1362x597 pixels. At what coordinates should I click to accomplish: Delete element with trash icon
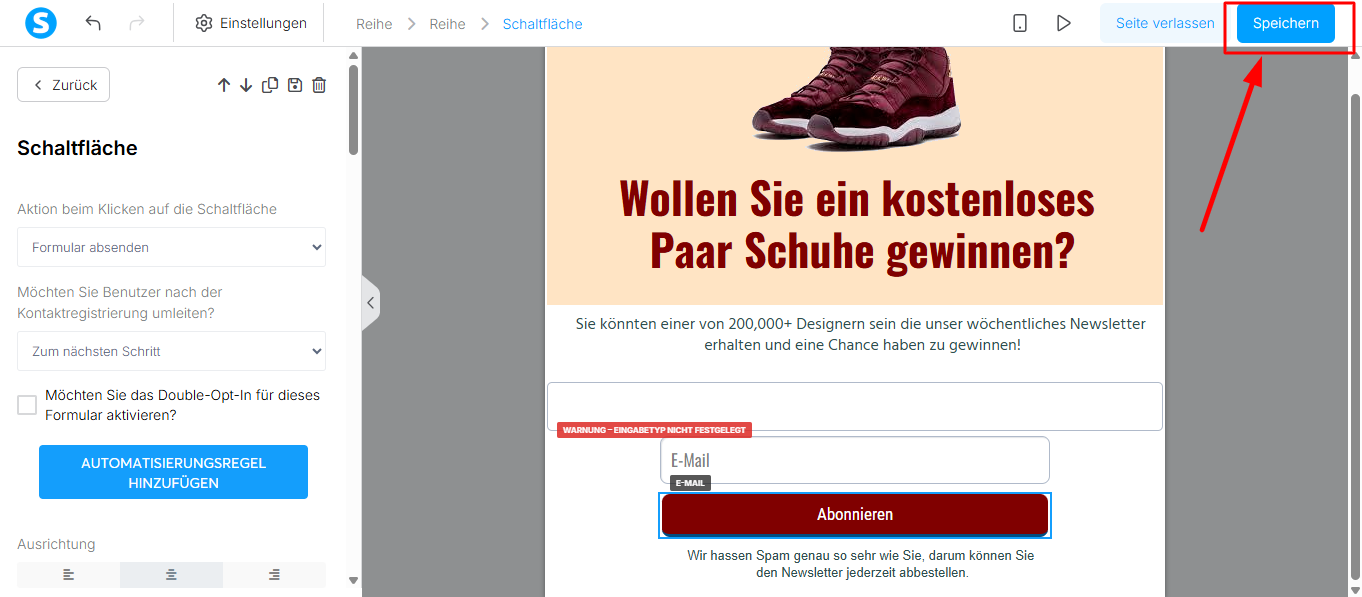pos(319,85)
